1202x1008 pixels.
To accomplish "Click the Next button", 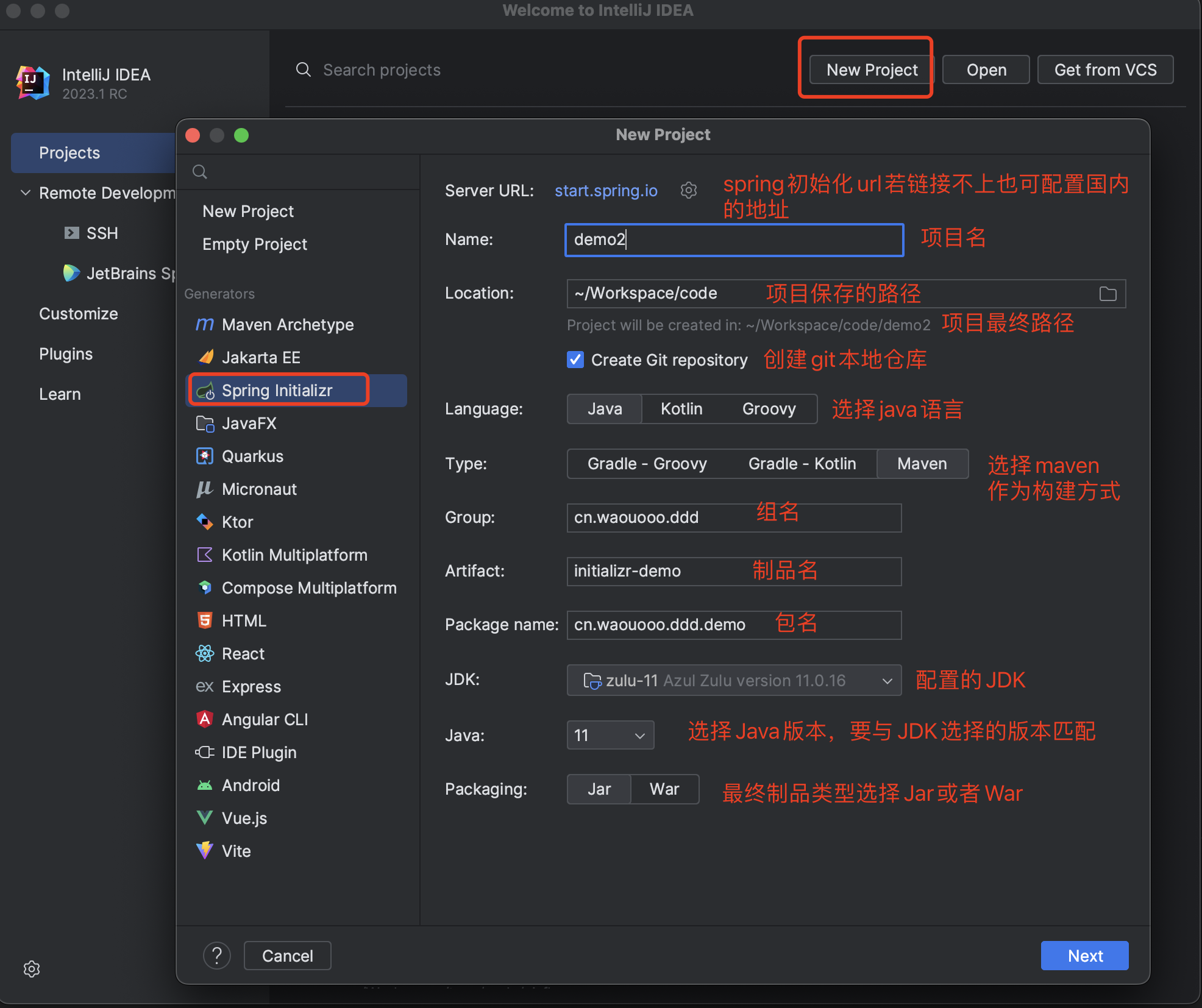I will [x=1084, y=955].
